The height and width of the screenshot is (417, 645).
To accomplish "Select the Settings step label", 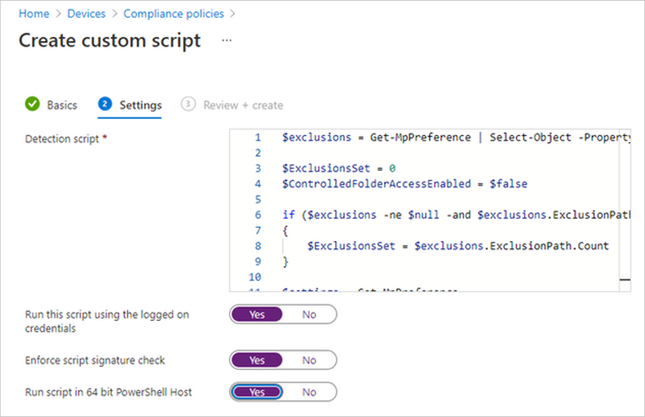I will click(140, 105).
